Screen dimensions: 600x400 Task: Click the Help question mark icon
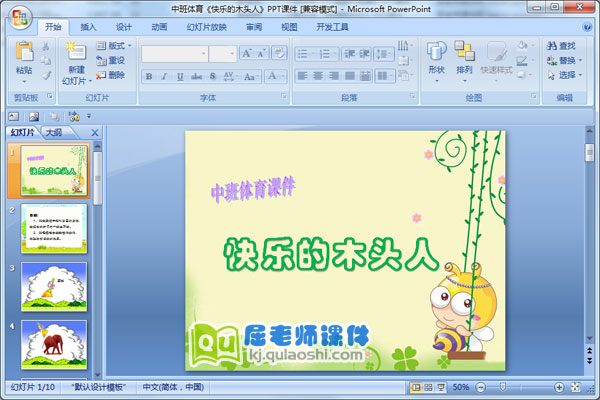coord(587,27)
